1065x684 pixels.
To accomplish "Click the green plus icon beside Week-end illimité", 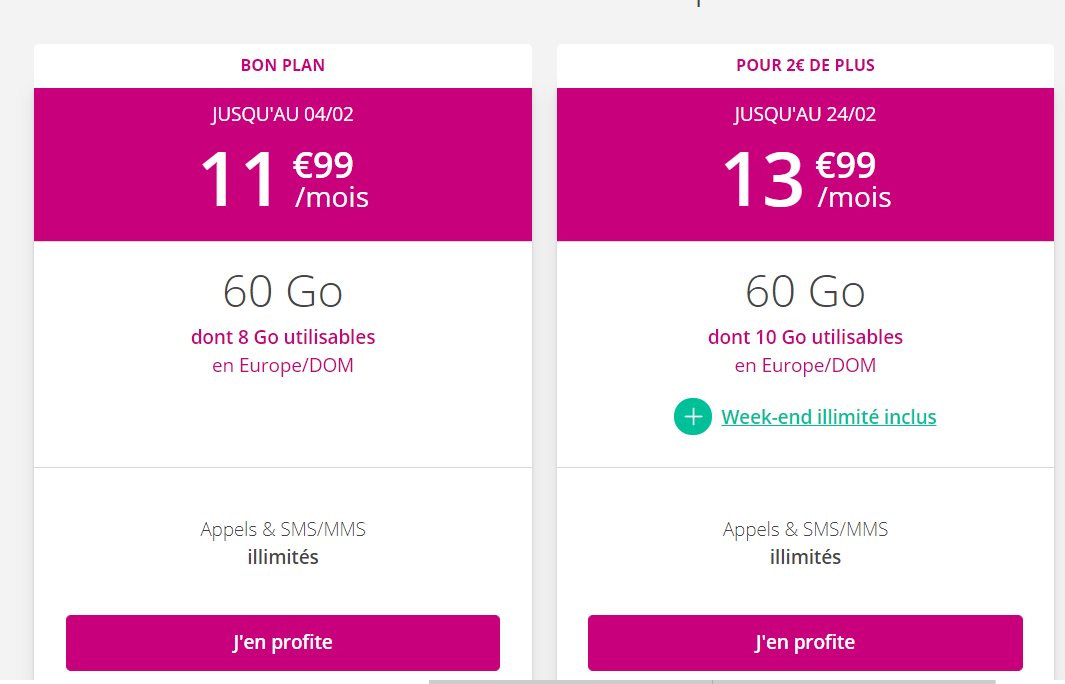I will [x=693, y=417].
